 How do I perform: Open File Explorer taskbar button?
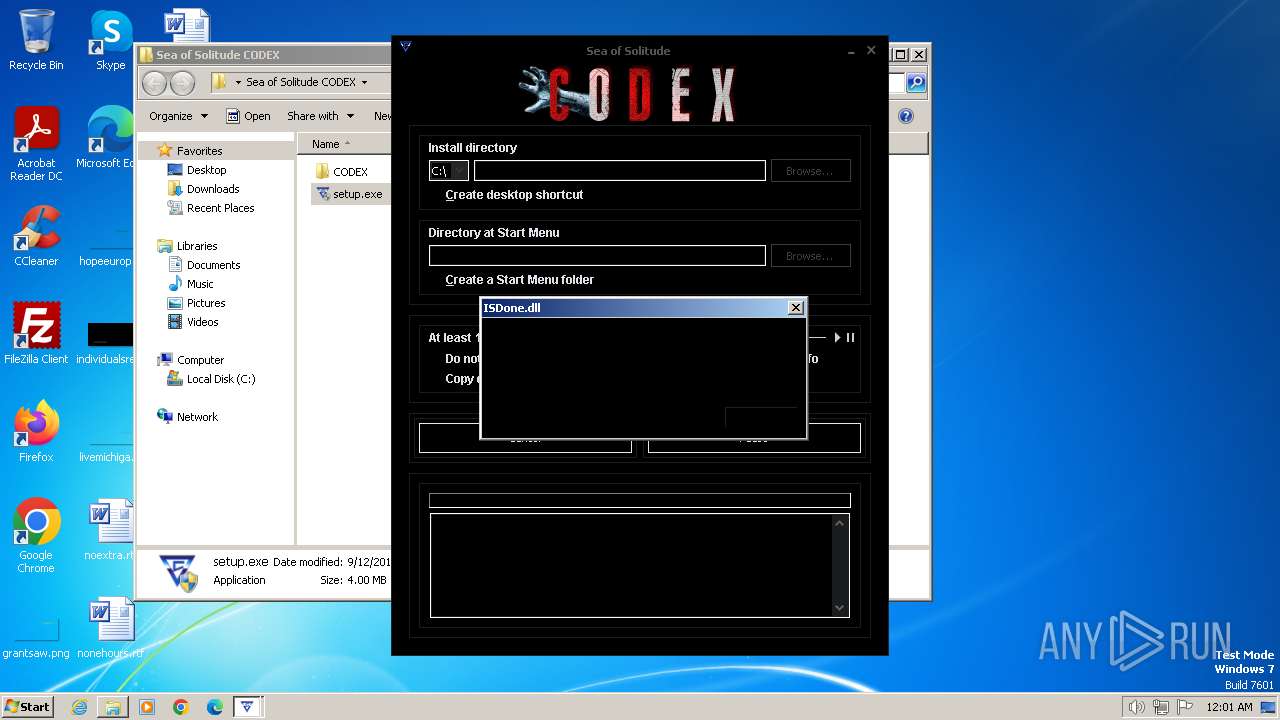(x=113, y=707)
